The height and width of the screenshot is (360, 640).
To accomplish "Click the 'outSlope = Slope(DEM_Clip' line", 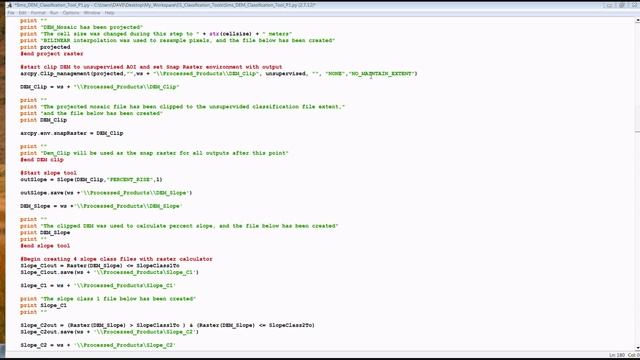I will tap(91, 180).
